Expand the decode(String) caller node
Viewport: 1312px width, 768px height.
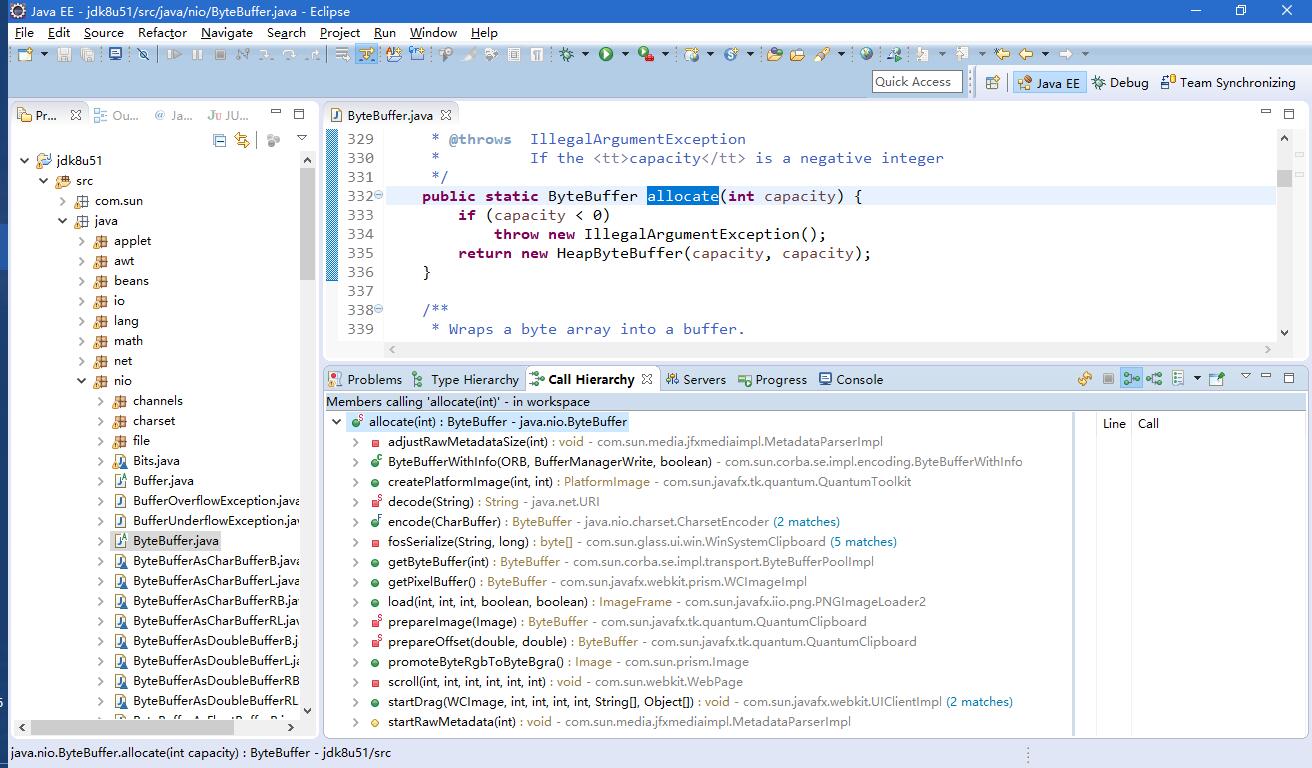pyautogui.click(x=356, y=502)
